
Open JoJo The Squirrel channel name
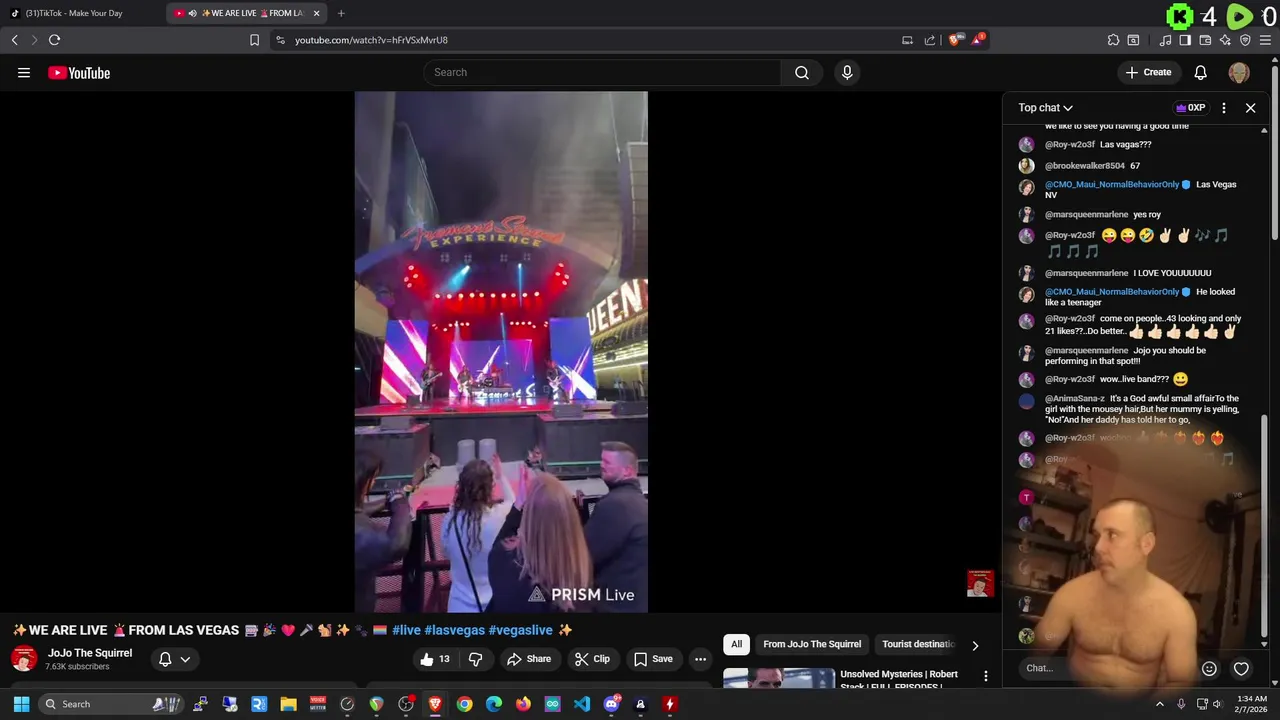tap(89, 653)
